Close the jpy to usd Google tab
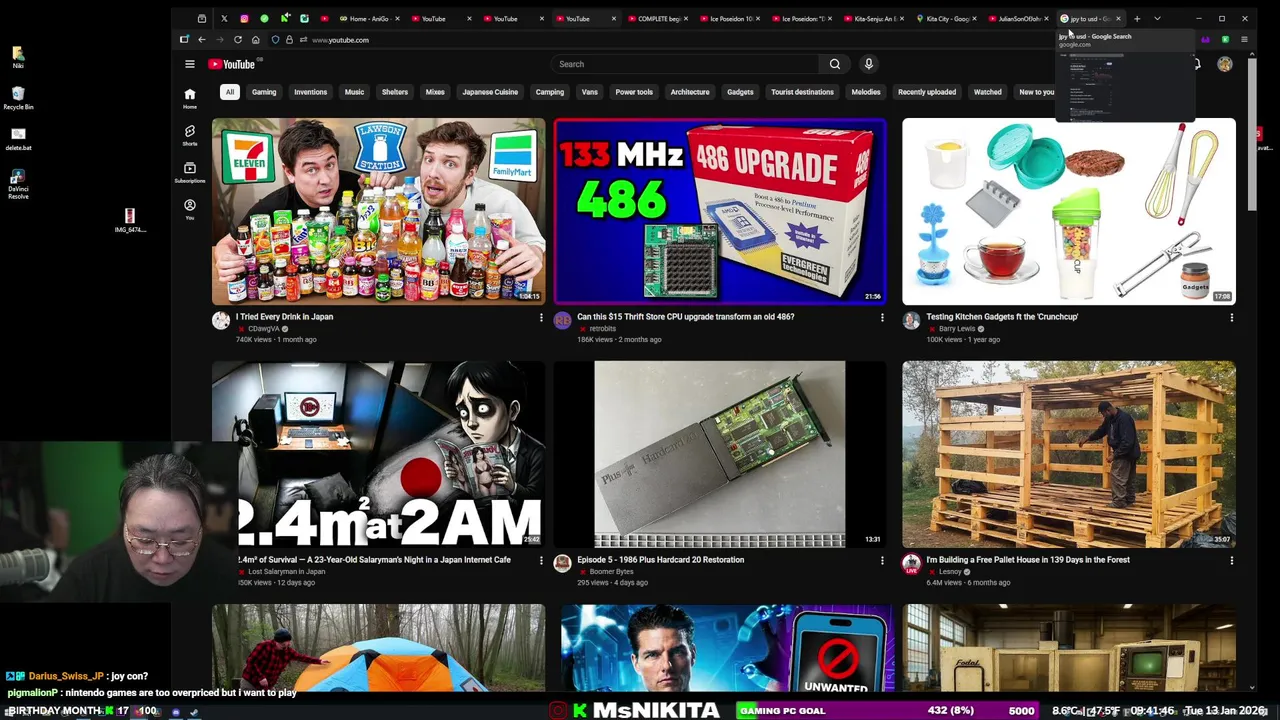The width and height of the screenshot is (1280, 720). click(1118, 18)
